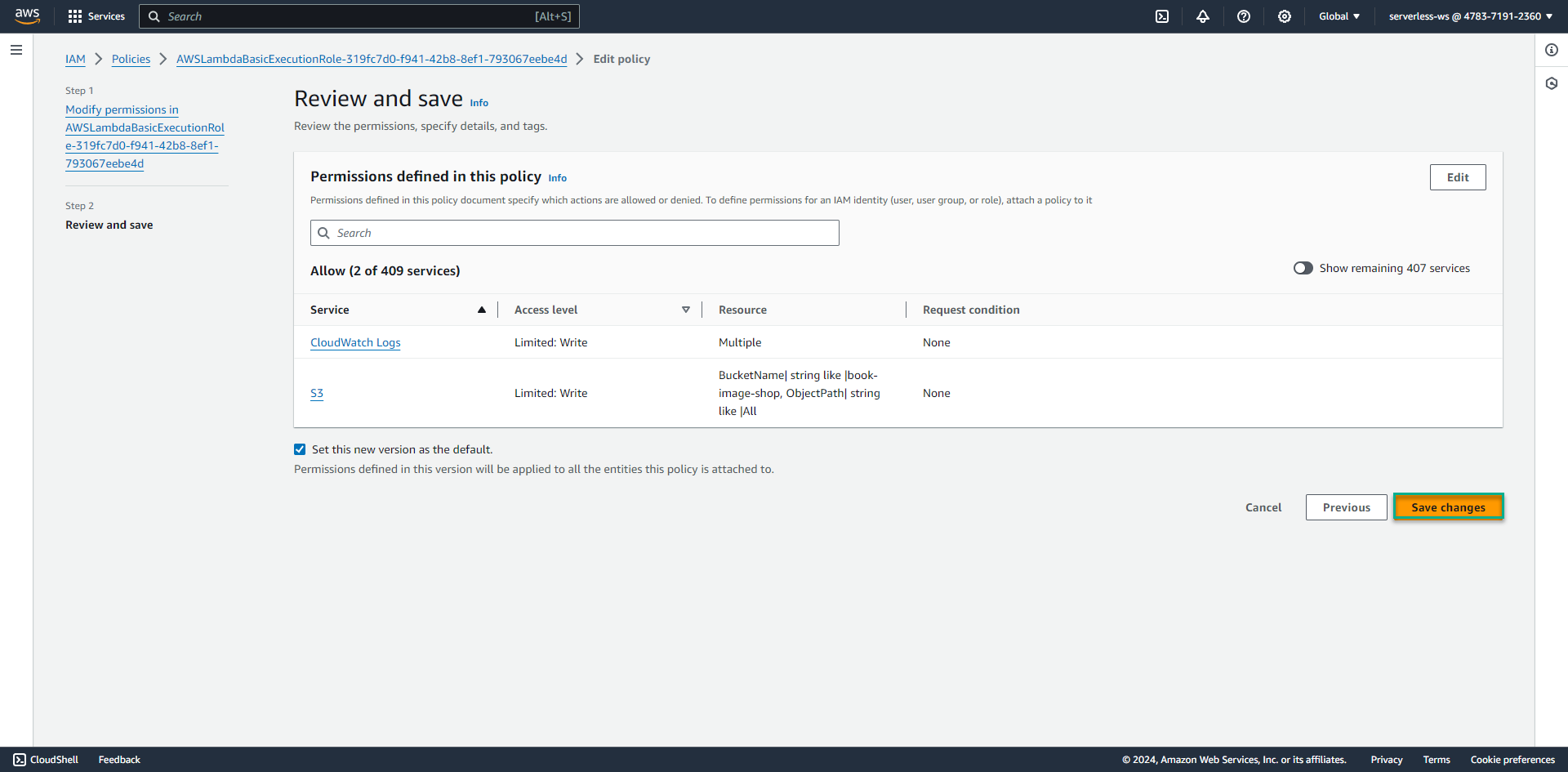Go to IAM breadcrumb

75,59
